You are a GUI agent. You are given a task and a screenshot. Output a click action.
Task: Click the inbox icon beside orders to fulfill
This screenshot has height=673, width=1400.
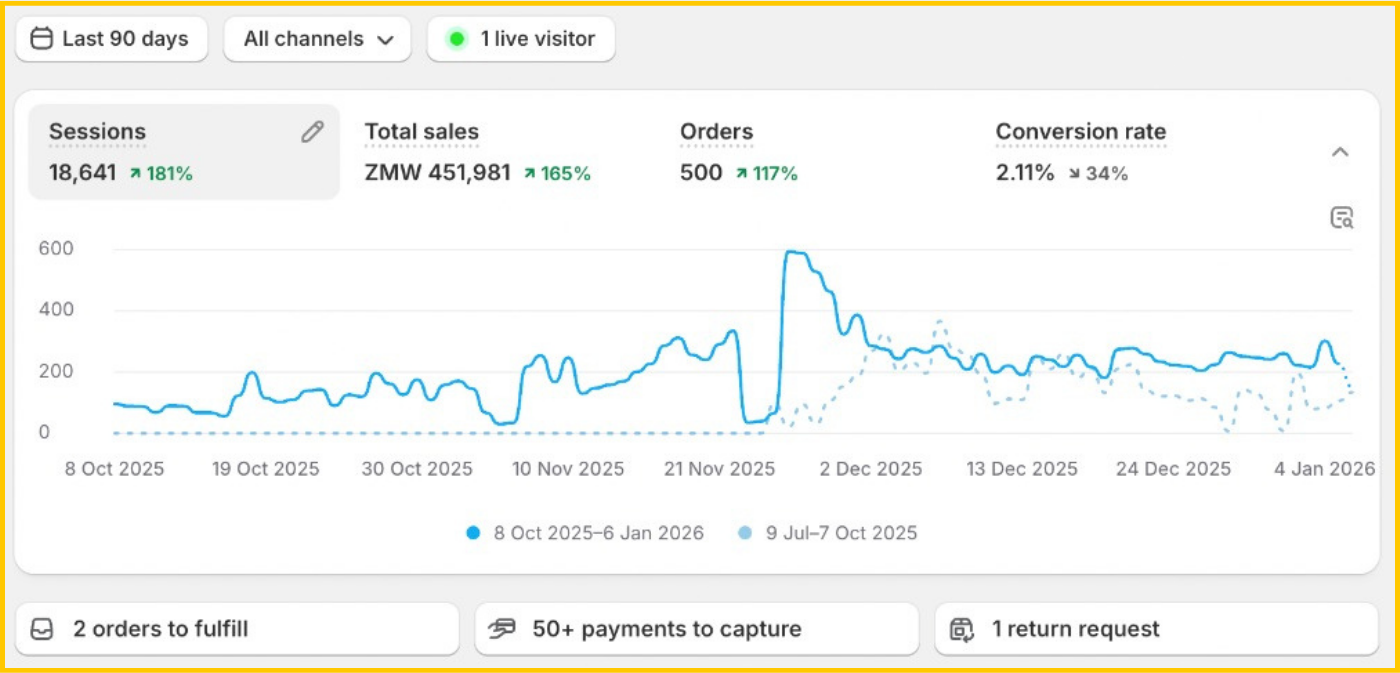tap(42, 629)
